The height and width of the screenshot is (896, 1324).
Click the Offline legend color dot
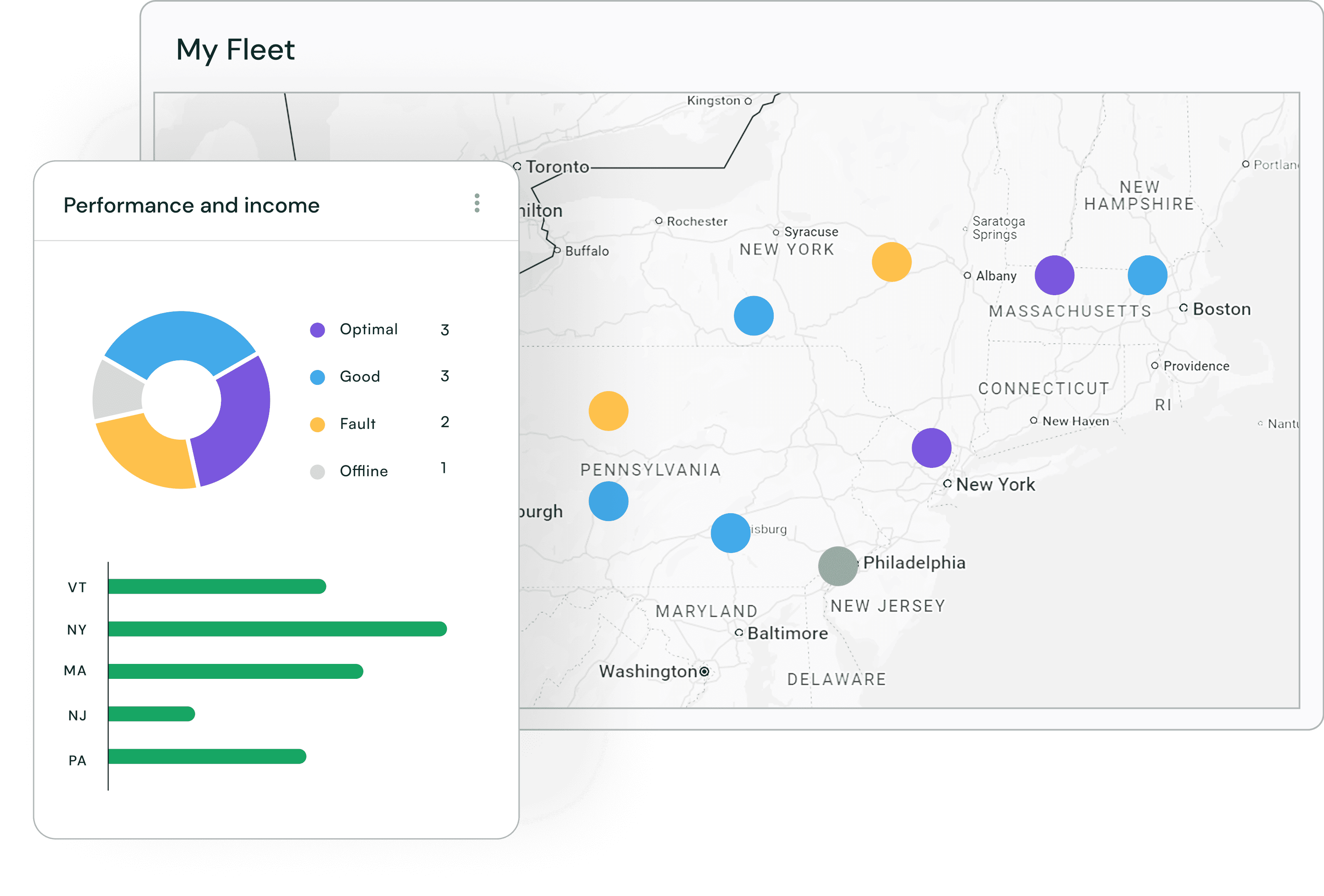pyautogui.click(x=317, y=472)
